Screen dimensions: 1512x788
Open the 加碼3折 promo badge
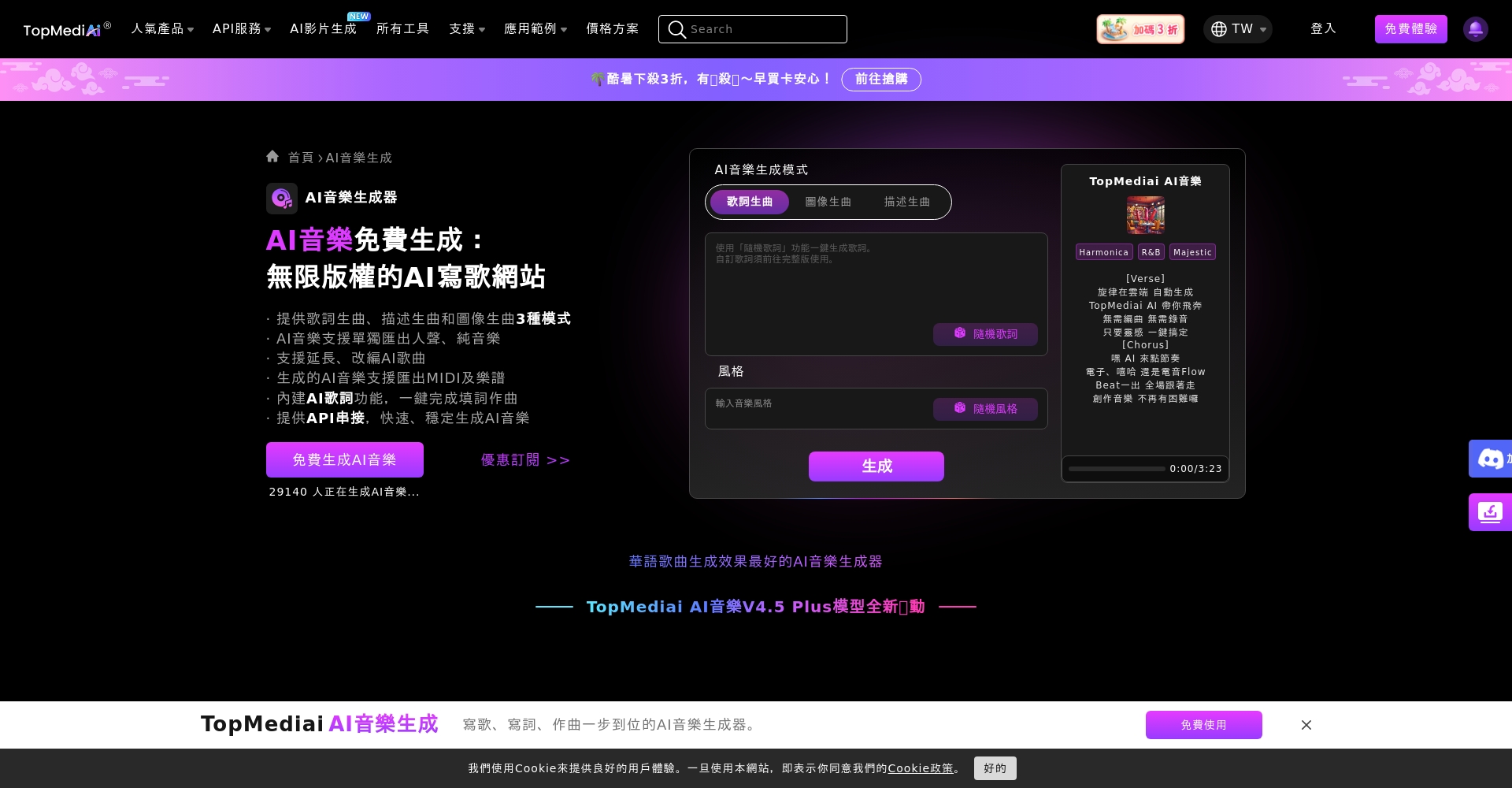click(1140, 29)
